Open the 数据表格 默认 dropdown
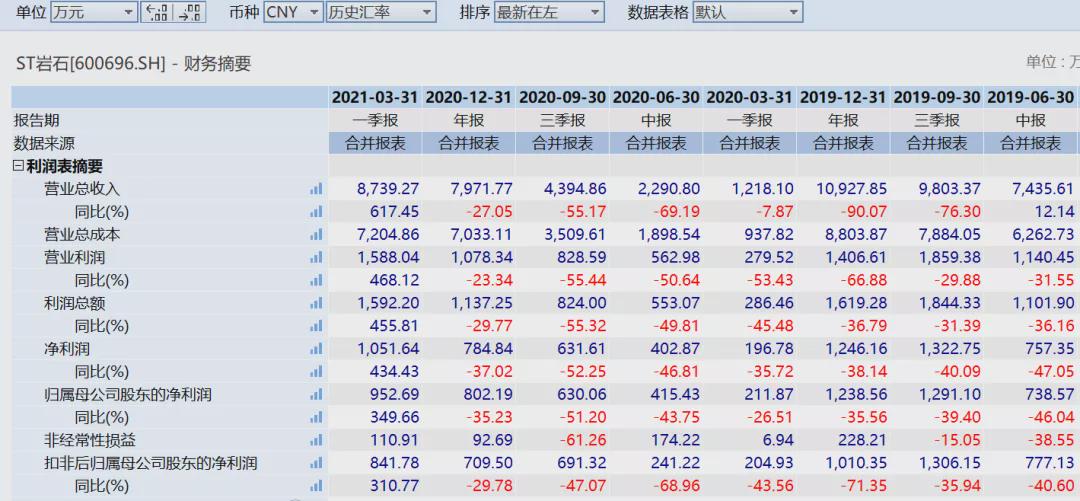This screenshot has height=501, width=1080. (x=747, y=12)
